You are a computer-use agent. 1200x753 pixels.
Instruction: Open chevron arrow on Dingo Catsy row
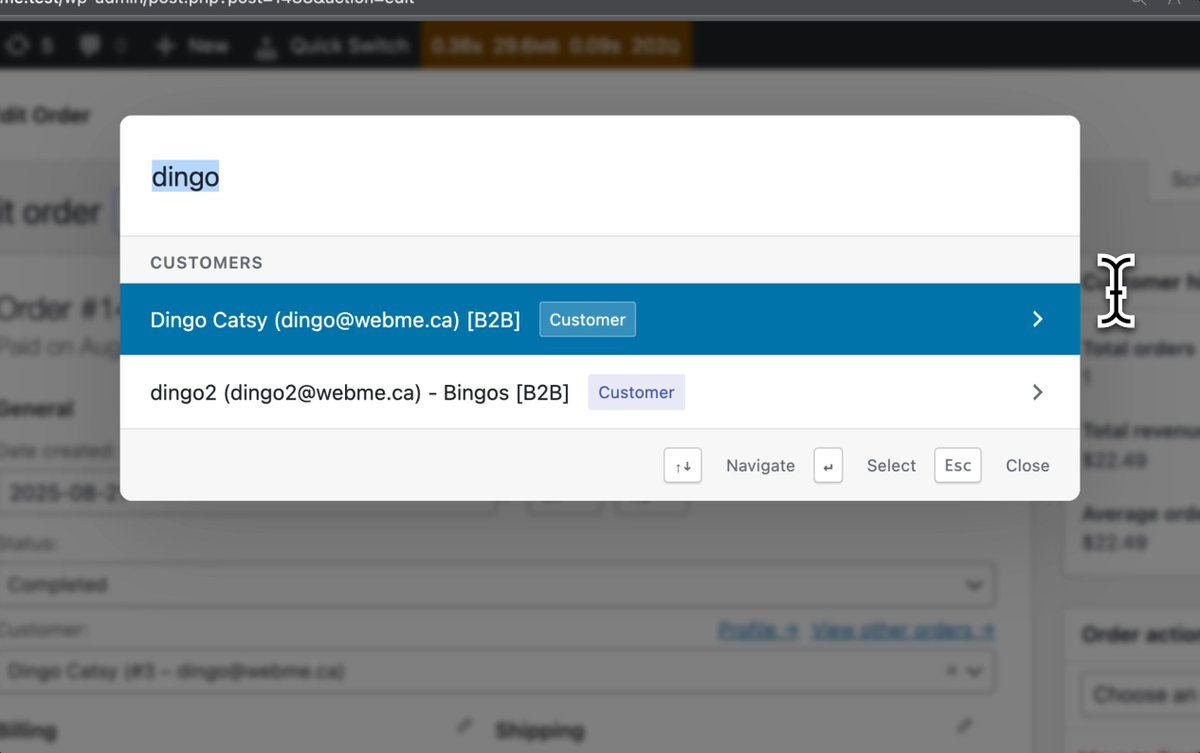click(1037, 319)
